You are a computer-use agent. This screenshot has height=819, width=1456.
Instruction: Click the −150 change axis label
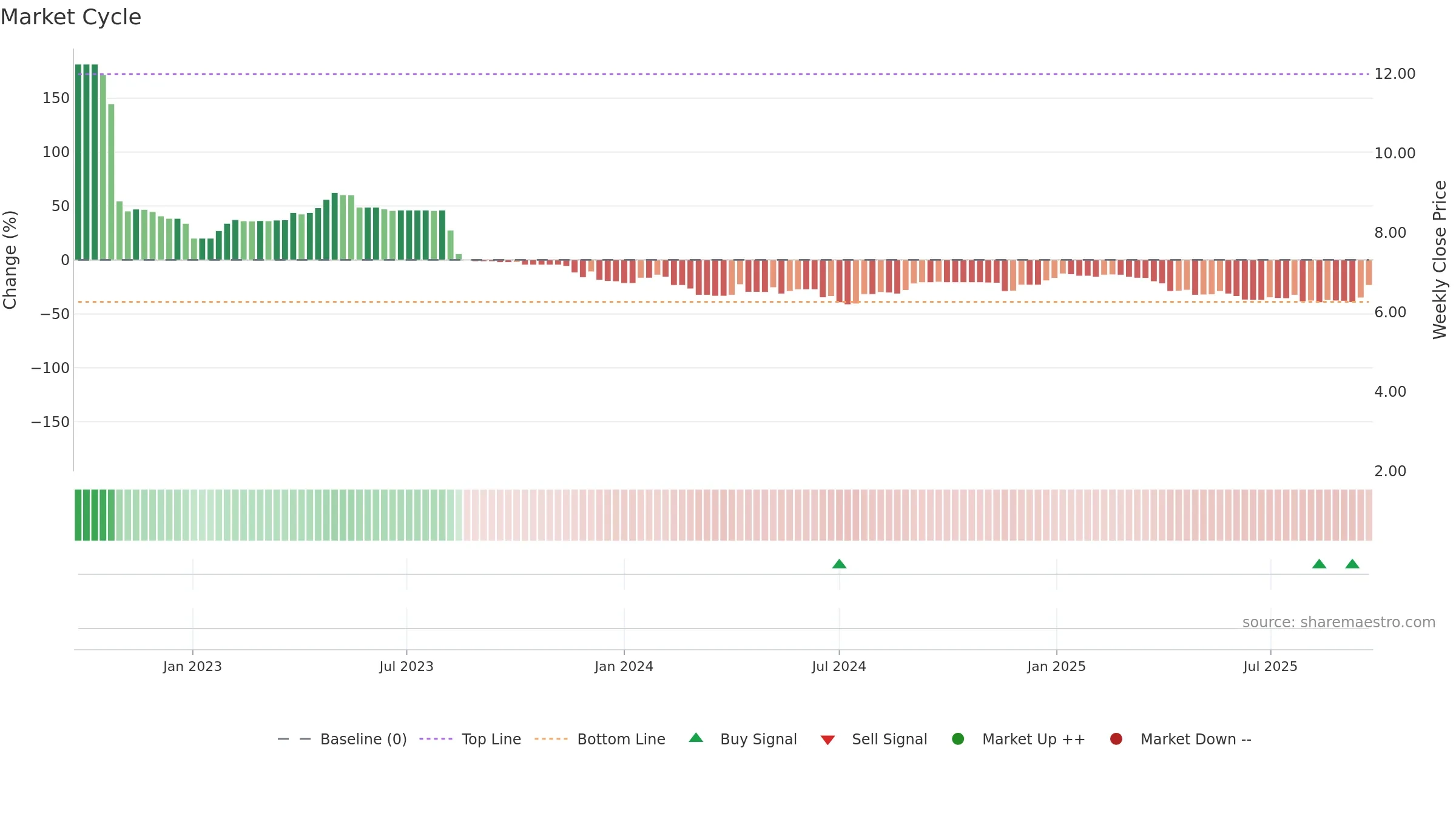(50, 422)
